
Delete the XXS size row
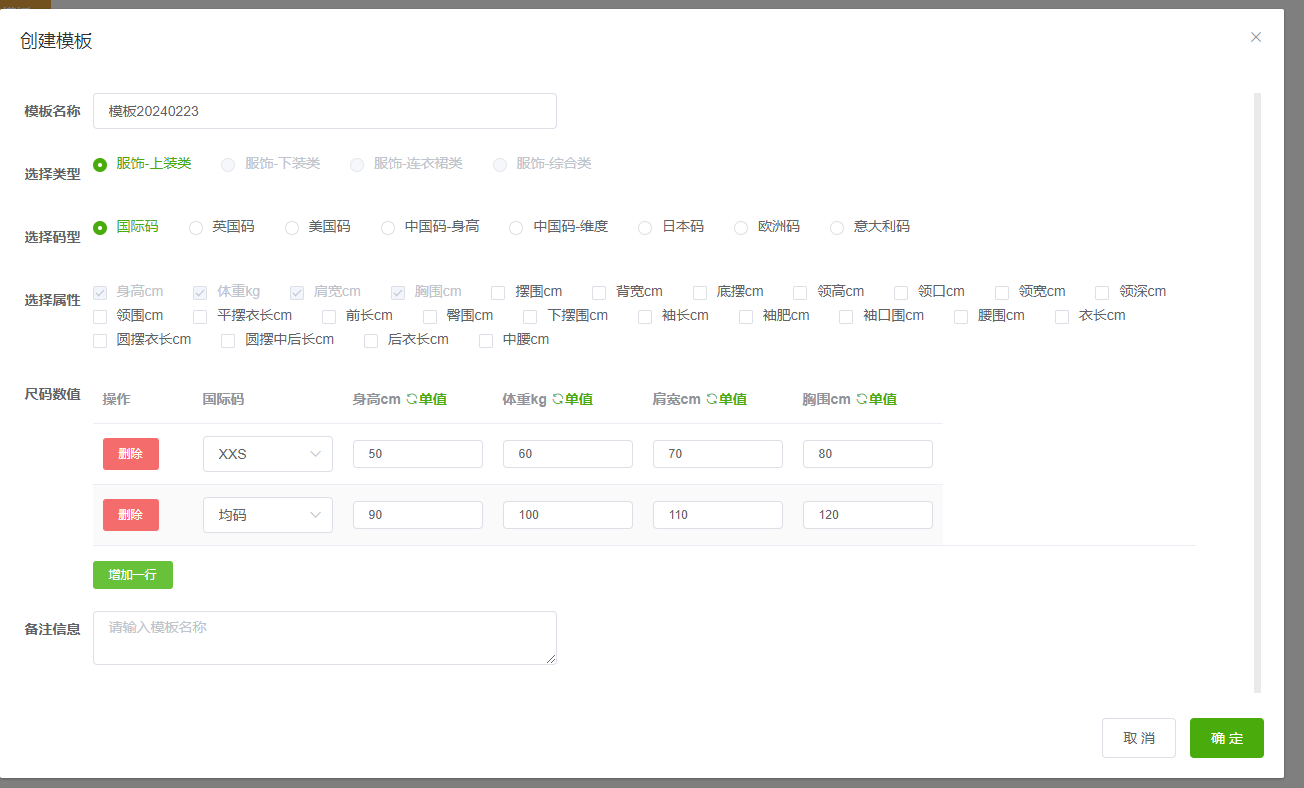click(x=130, y=454)
